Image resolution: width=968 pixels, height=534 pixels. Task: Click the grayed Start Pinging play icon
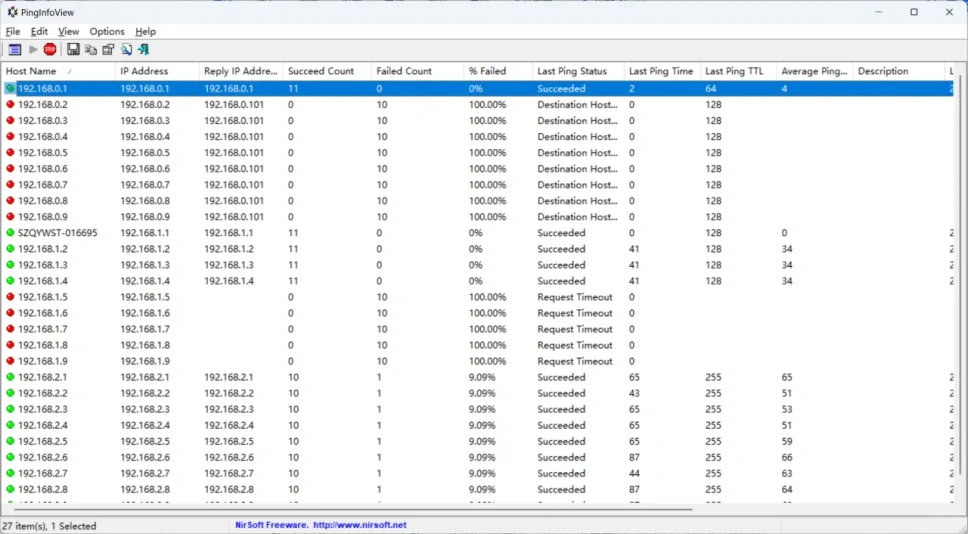click(x=33, y=49)
